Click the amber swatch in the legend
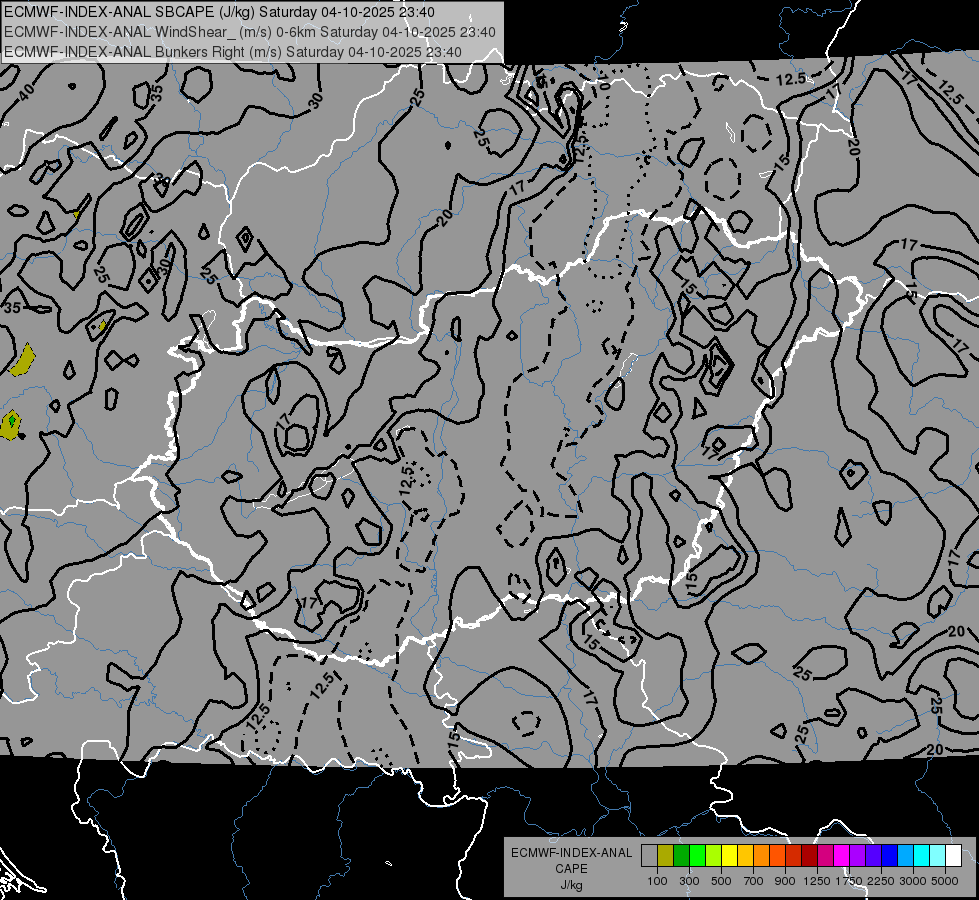The width and height of the screenshot is (979, 900). 745,856
